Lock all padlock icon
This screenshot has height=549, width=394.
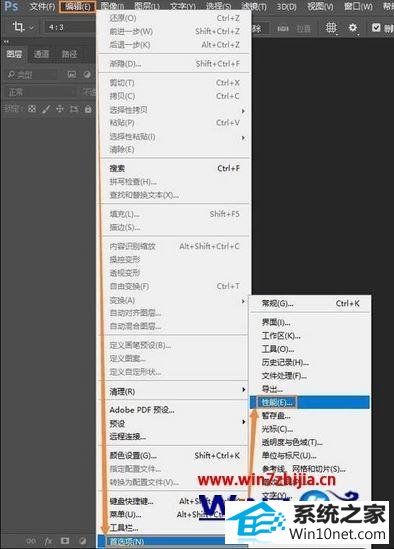[x=88, y=109]
